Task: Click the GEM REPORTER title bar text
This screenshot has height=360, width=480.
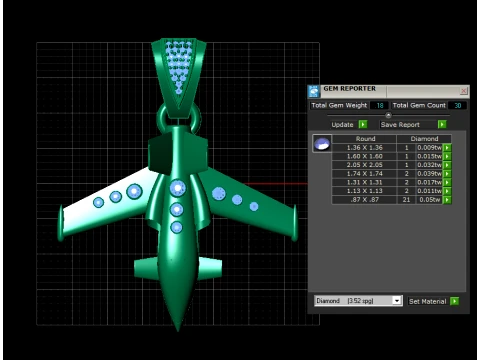Action: point(349,89)
